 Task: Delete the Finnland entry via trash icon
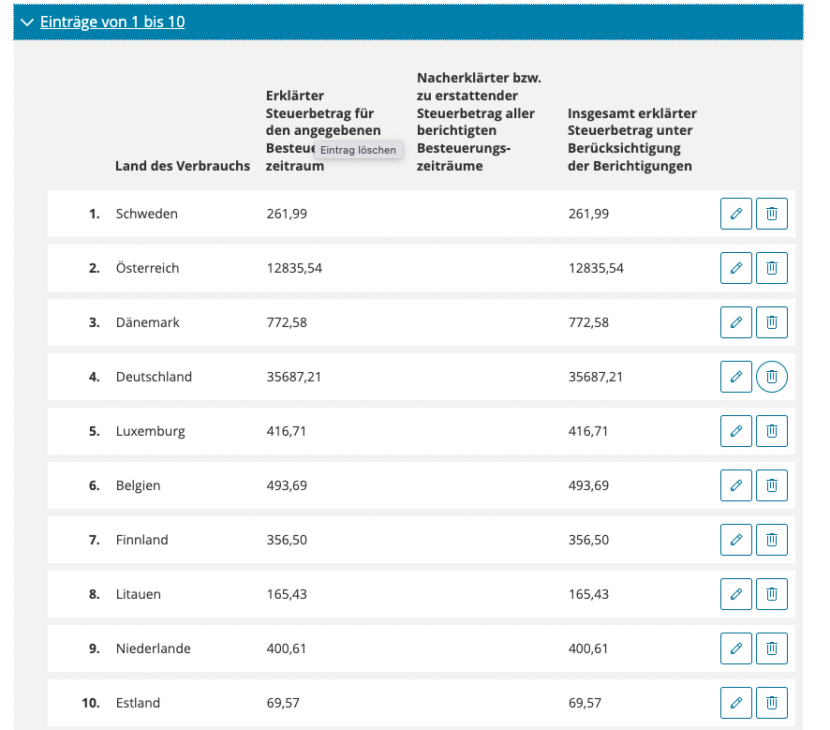pos(772,539)
